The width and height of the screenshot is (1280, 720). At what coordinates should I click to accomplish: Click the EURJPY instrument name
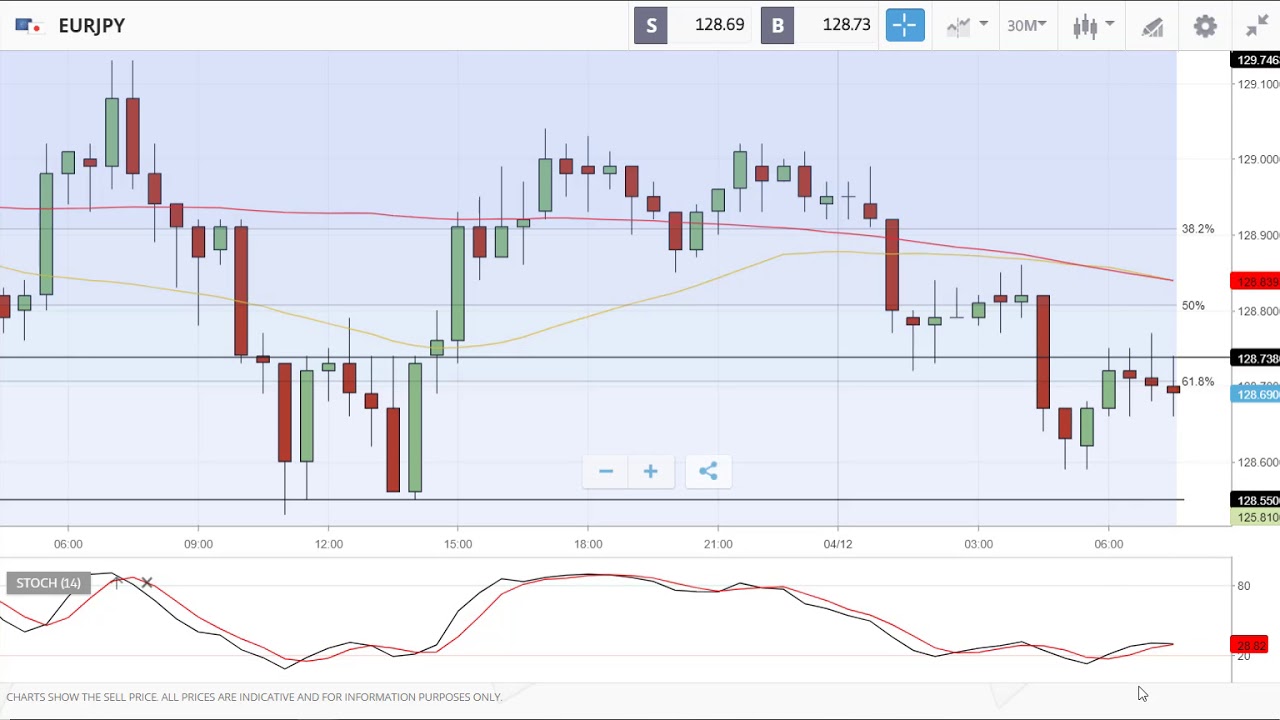click(91, 26)
